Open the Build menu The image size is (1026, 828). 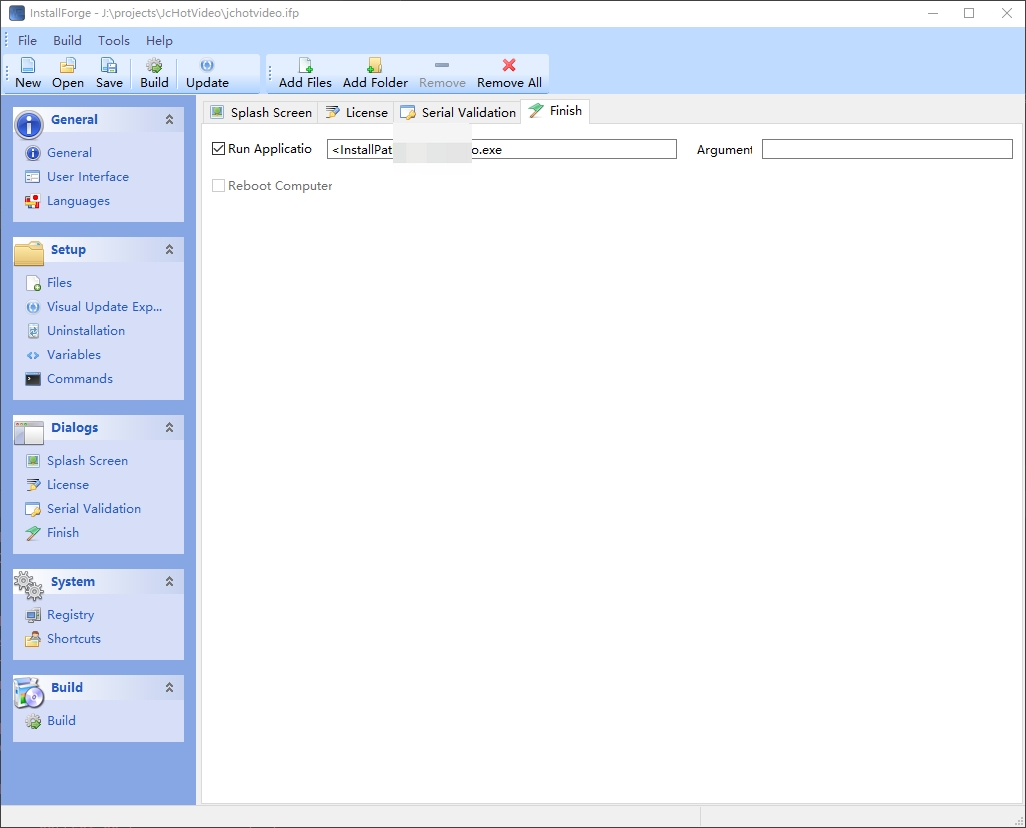(67, 41)
